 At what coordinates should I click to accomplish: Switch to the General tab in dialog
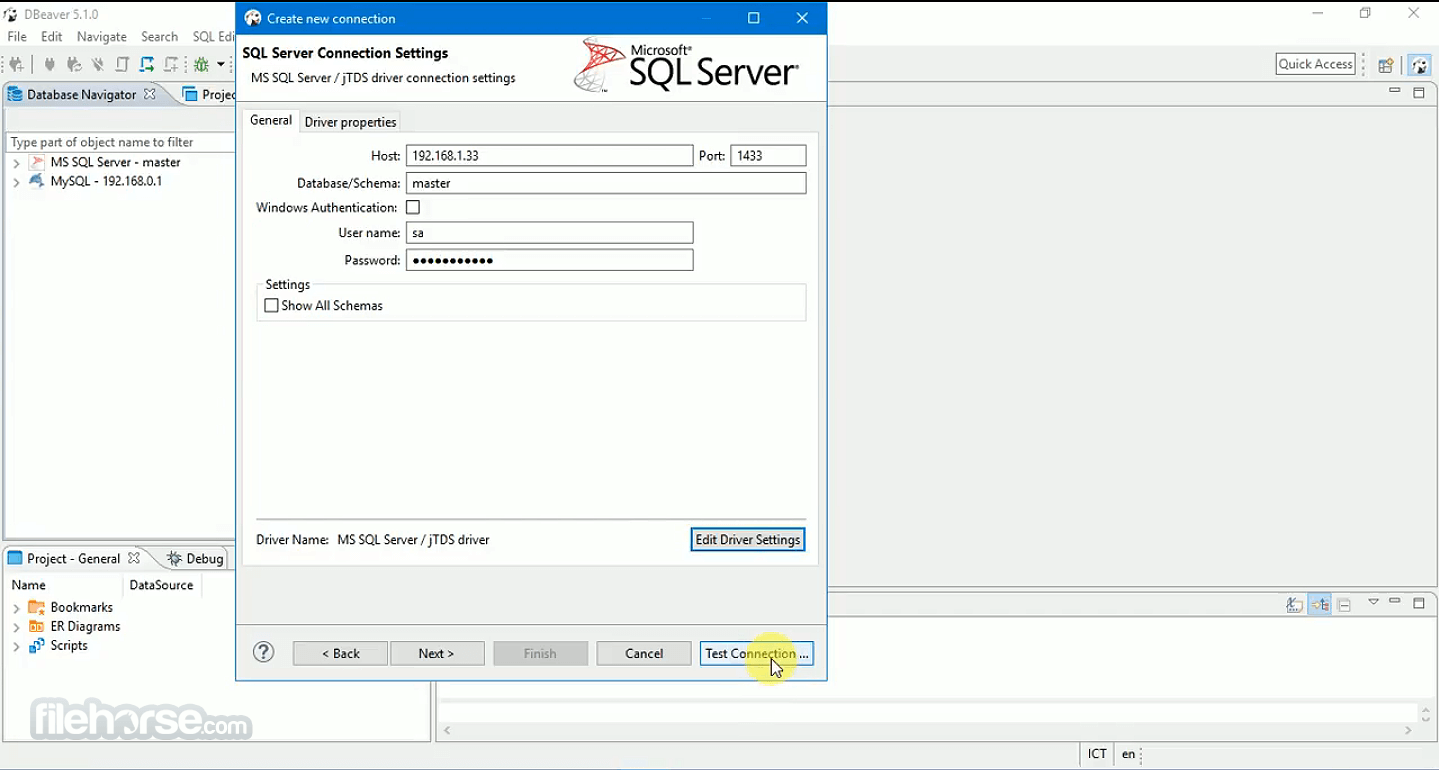point(271,120)
